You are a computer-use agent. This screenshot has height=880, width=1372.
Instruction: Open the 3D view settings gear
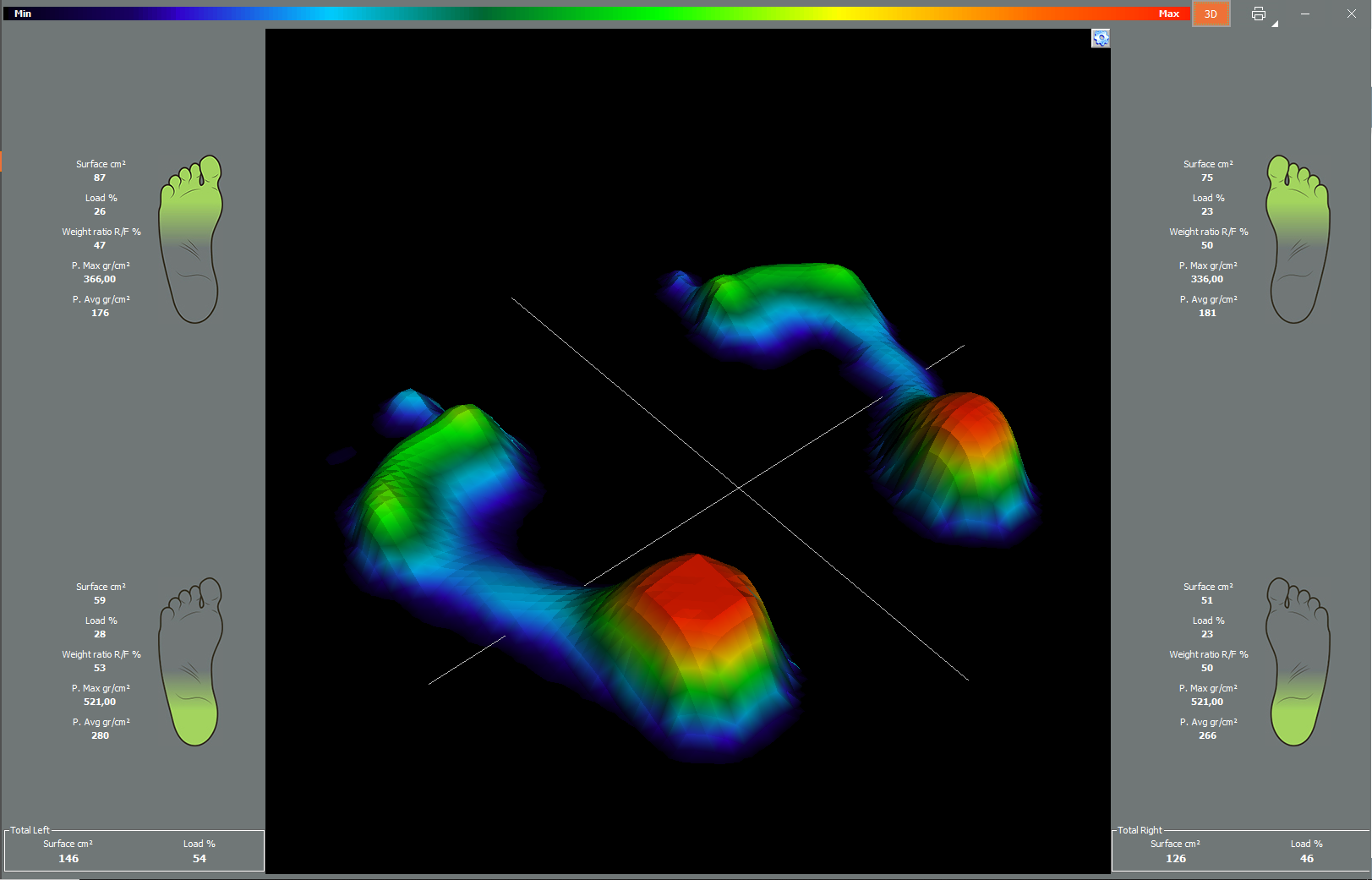(1100, 39)
